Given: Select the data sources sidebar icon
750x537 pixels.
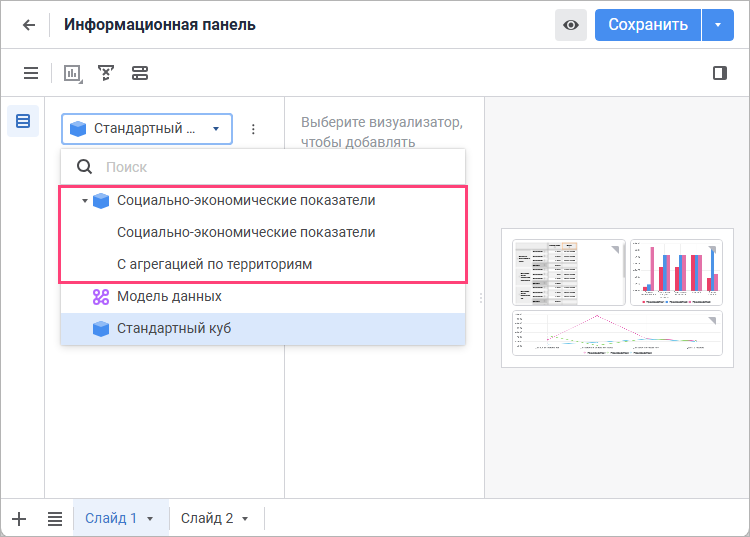Looking at the screenshot, I should 23,121.
